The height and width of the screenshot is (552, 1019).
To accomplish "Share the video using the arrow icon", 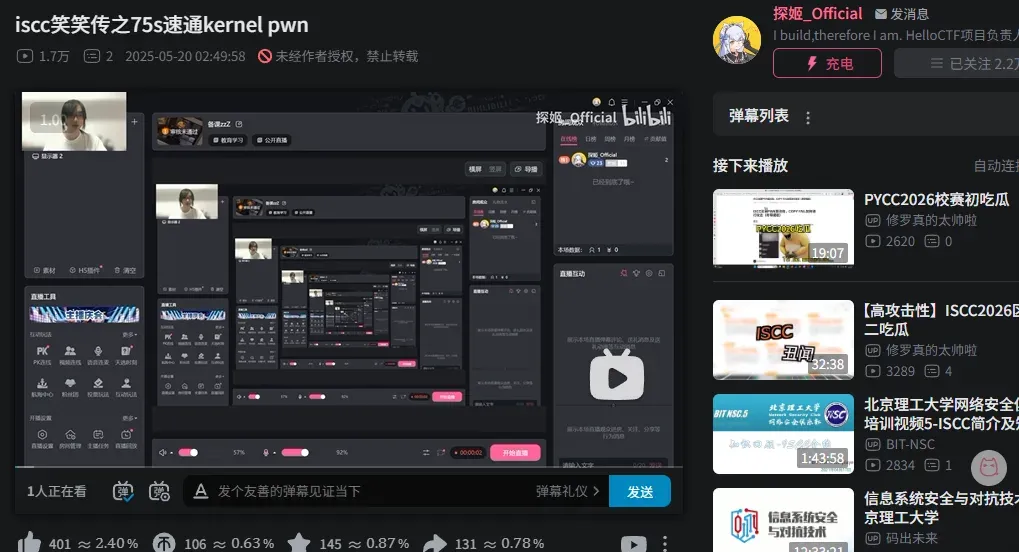I will [435, 542].
